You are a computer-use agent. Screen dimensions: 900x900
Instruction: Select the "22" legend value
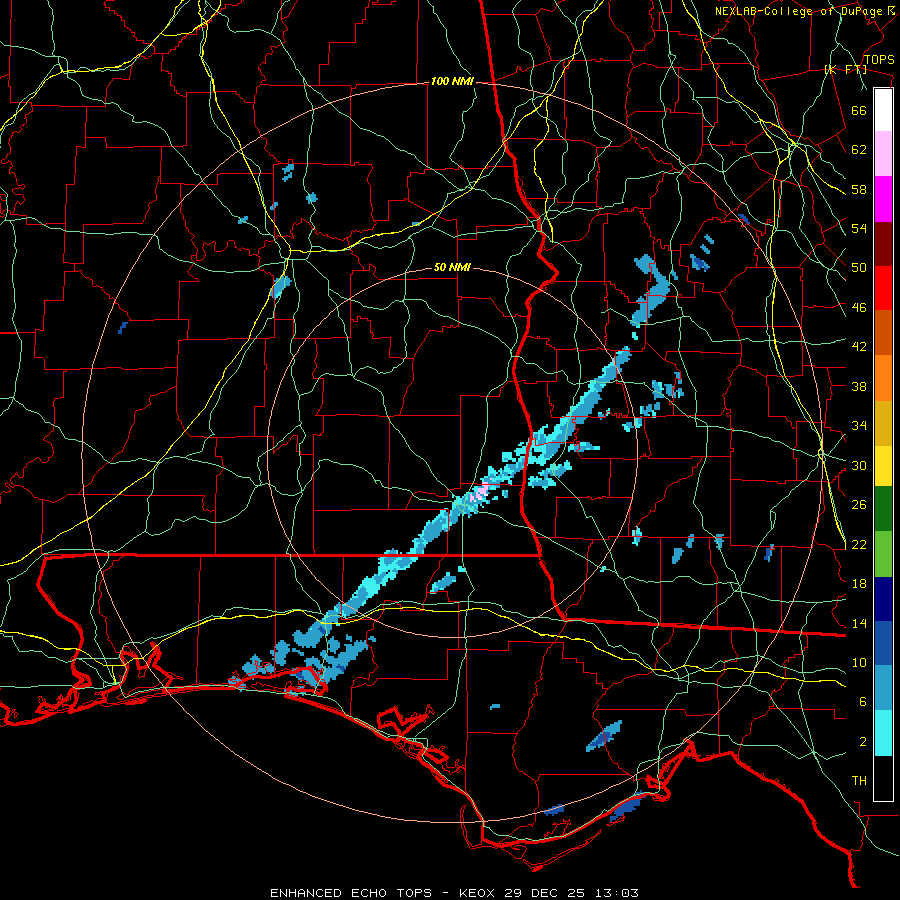[859, 545]
